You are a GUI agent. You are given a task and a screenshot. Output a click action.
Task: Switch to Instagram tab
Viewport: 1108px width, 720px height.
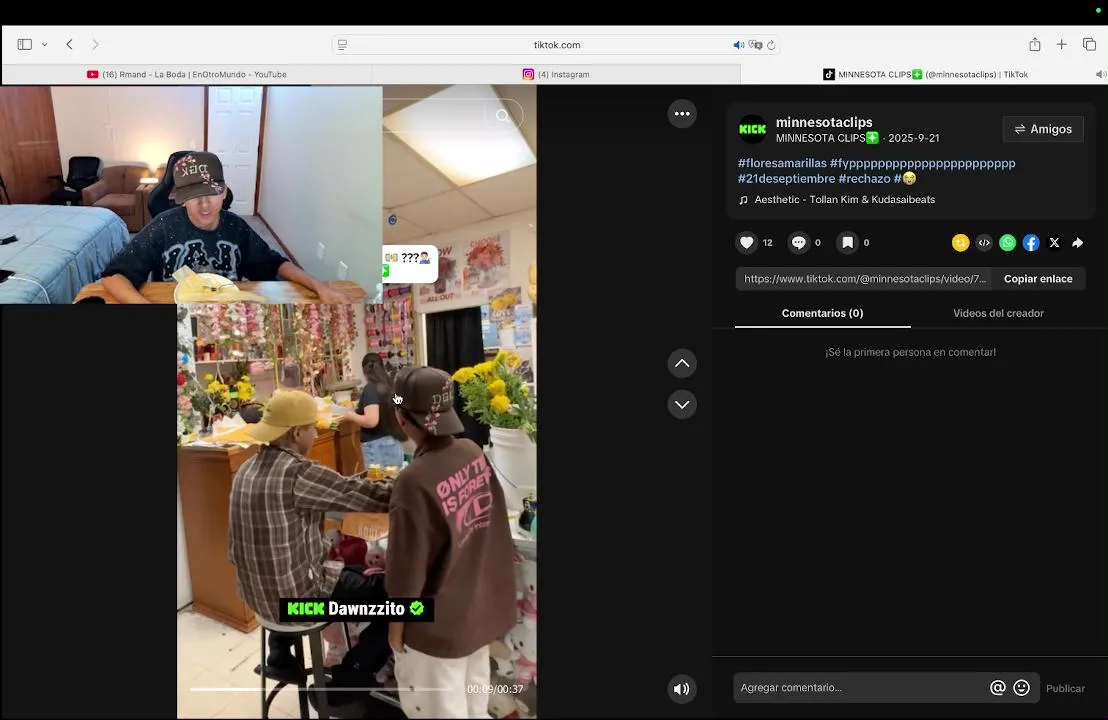556,74
